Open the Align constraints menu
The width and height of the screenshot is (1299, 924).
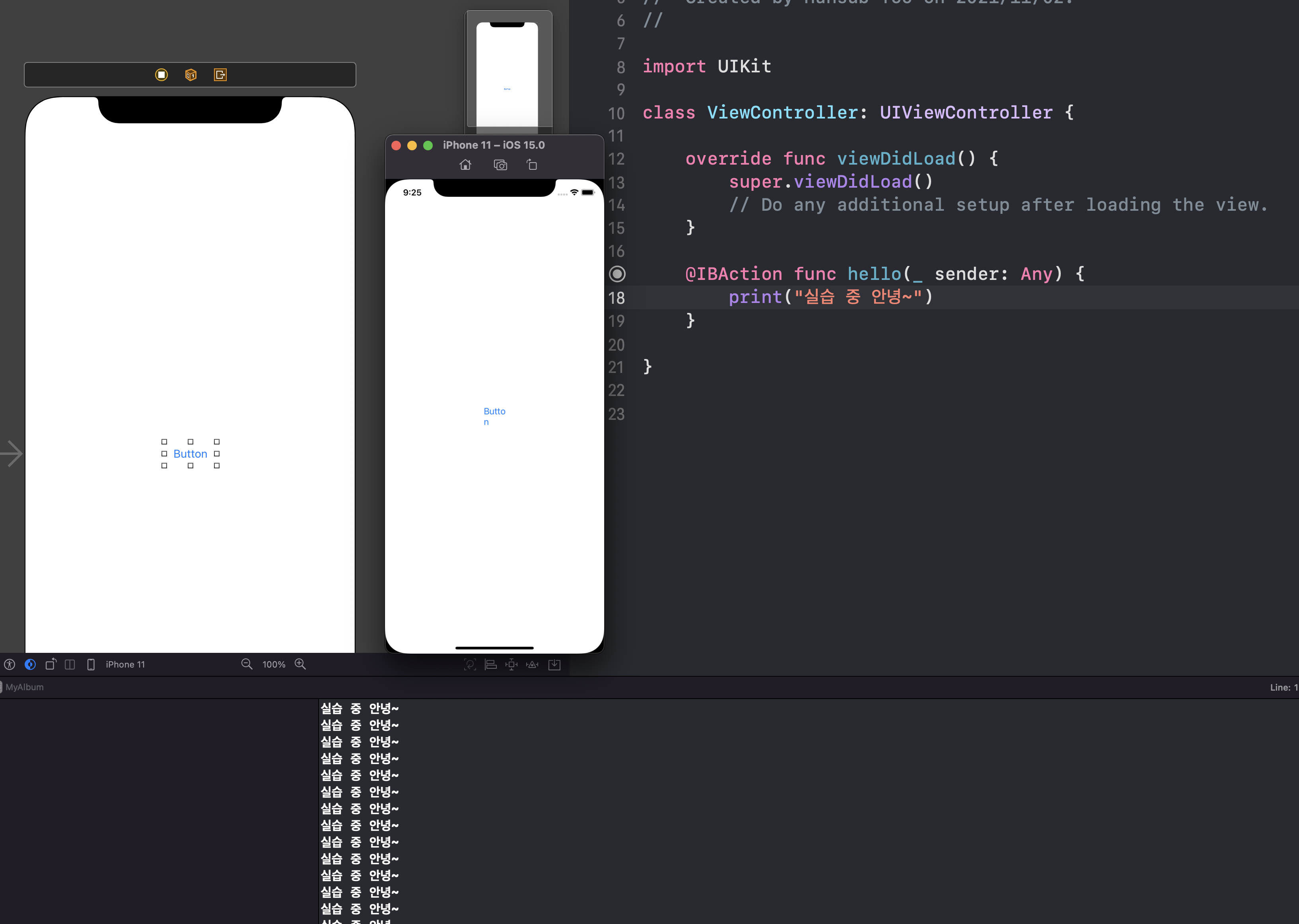491,664
